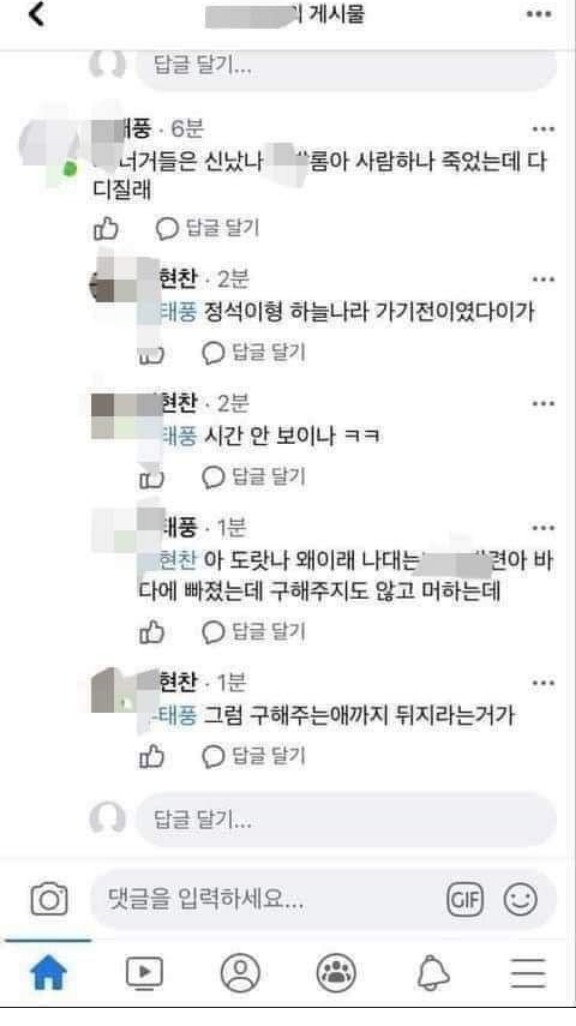Image resolution: width=576 pixels, height=1026 pixels.
Task: Like the comment about 바다에 빠졌는데
Action: [152, 632]
